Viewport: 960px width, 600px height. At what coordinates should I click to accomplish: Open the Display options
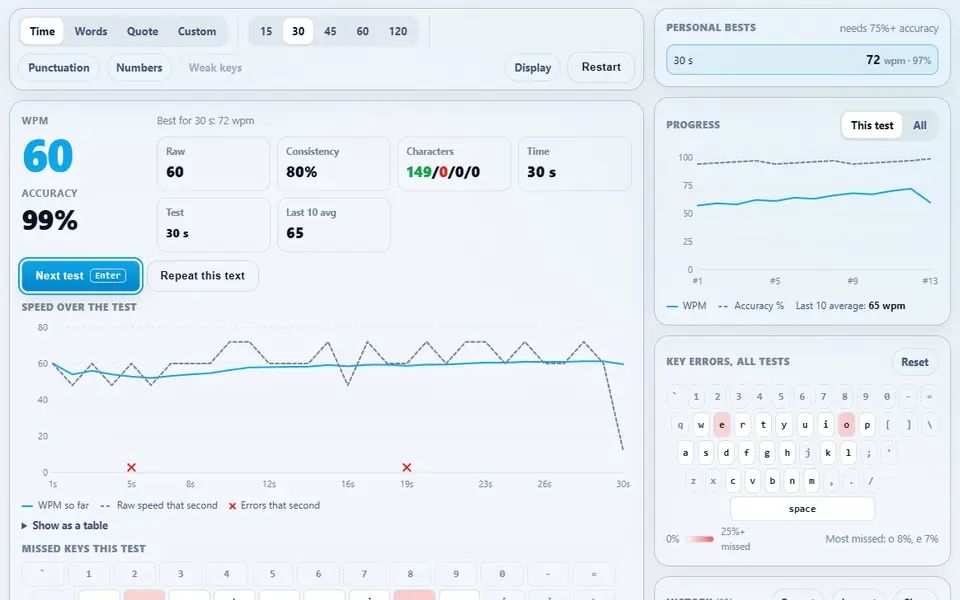(533, 67)
